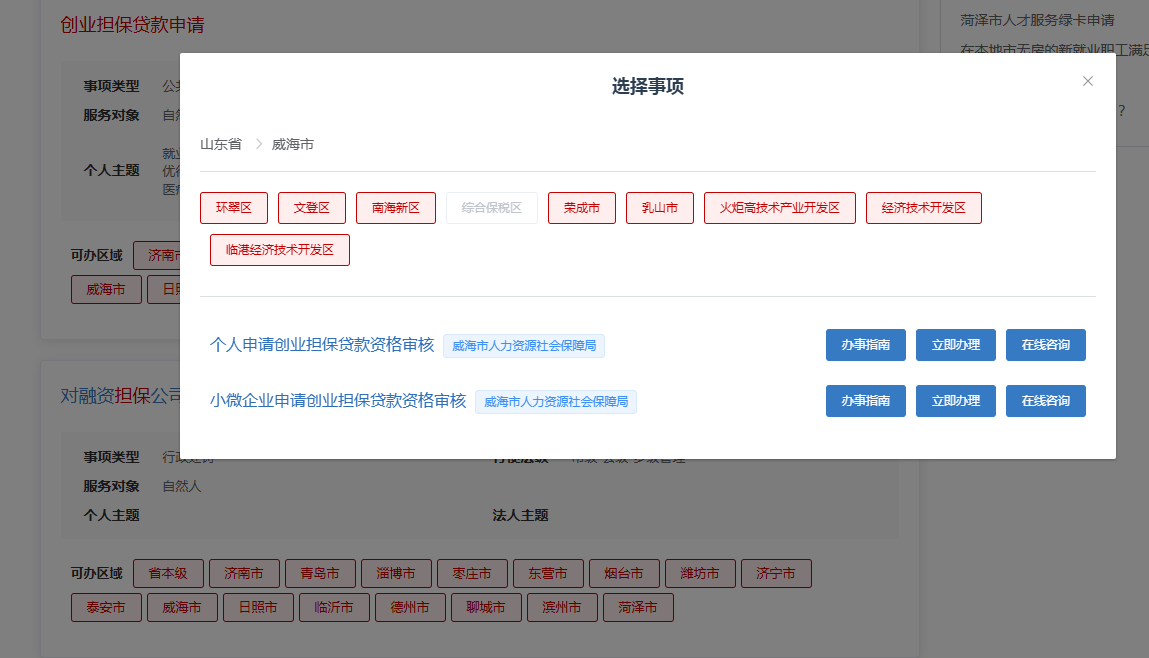The image size is (1149, 658).
Task: Click 立即办理 for personal loan eligibility review
Action: (x=955, y=344)
